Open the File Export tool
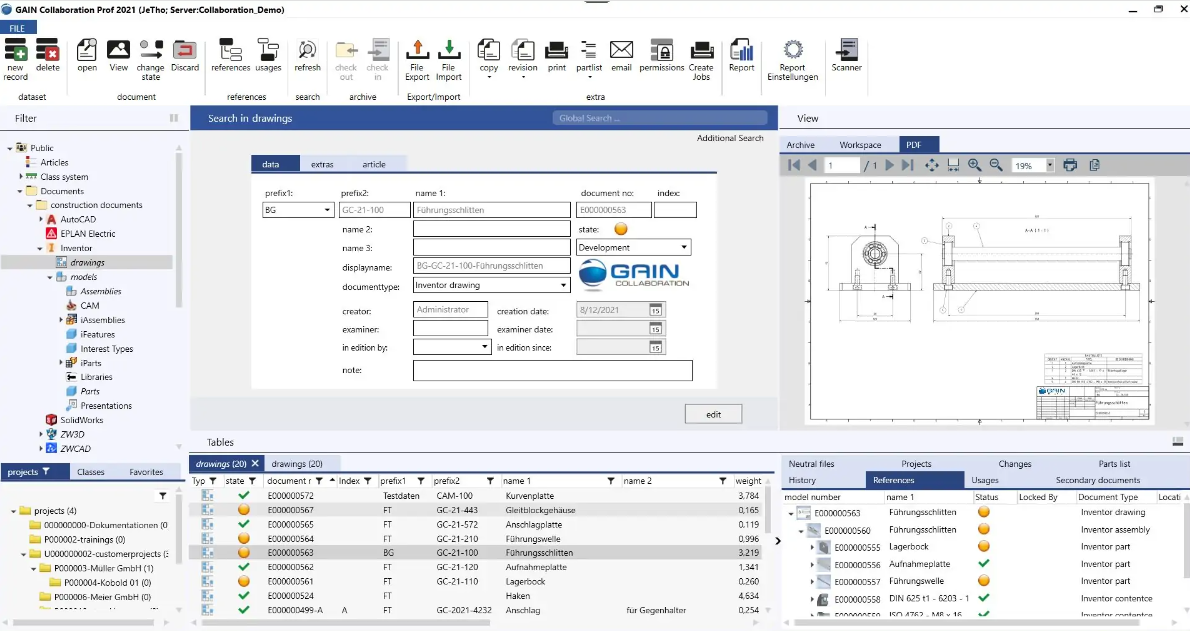The image size is (1190, 631). (417, 57)
